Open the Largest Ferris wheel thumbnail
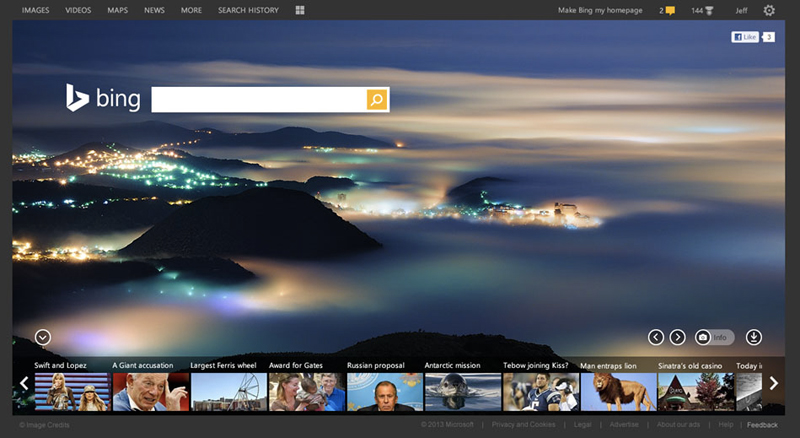The image size is (800, 438). (x=229, y=392)
